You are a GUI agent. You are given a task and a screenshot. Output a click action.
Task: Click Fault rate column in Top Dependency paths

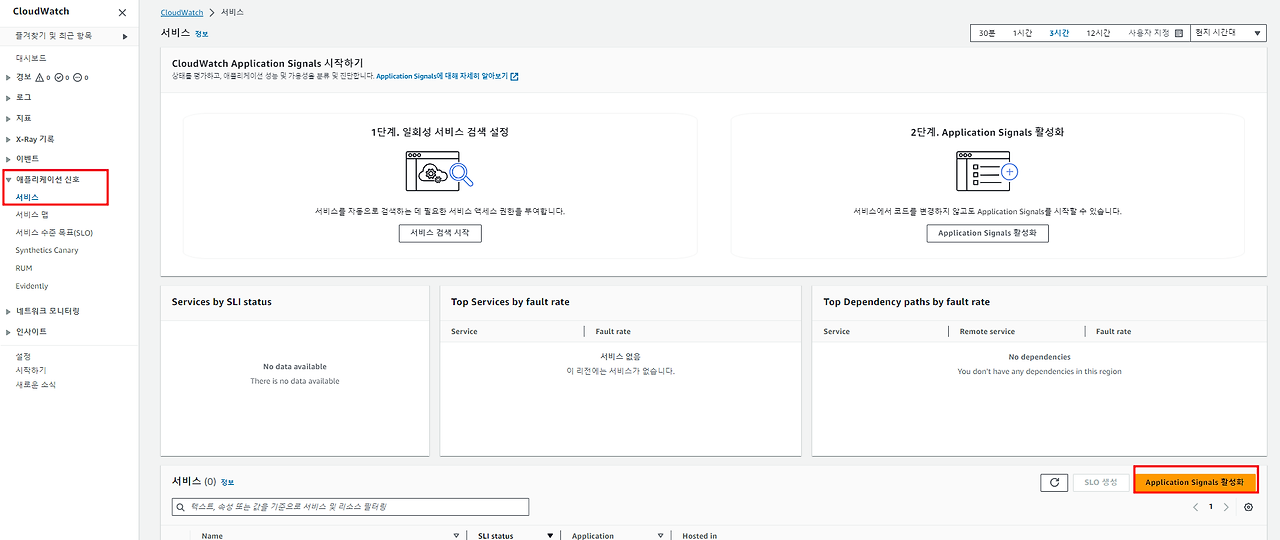(1113, 331)
